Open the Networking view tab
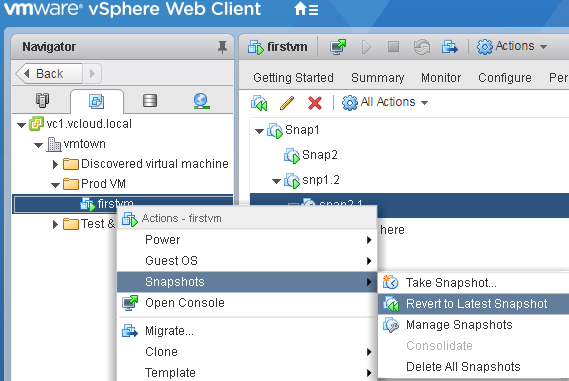Screen dimensions: 569x381 pos(201,101)
